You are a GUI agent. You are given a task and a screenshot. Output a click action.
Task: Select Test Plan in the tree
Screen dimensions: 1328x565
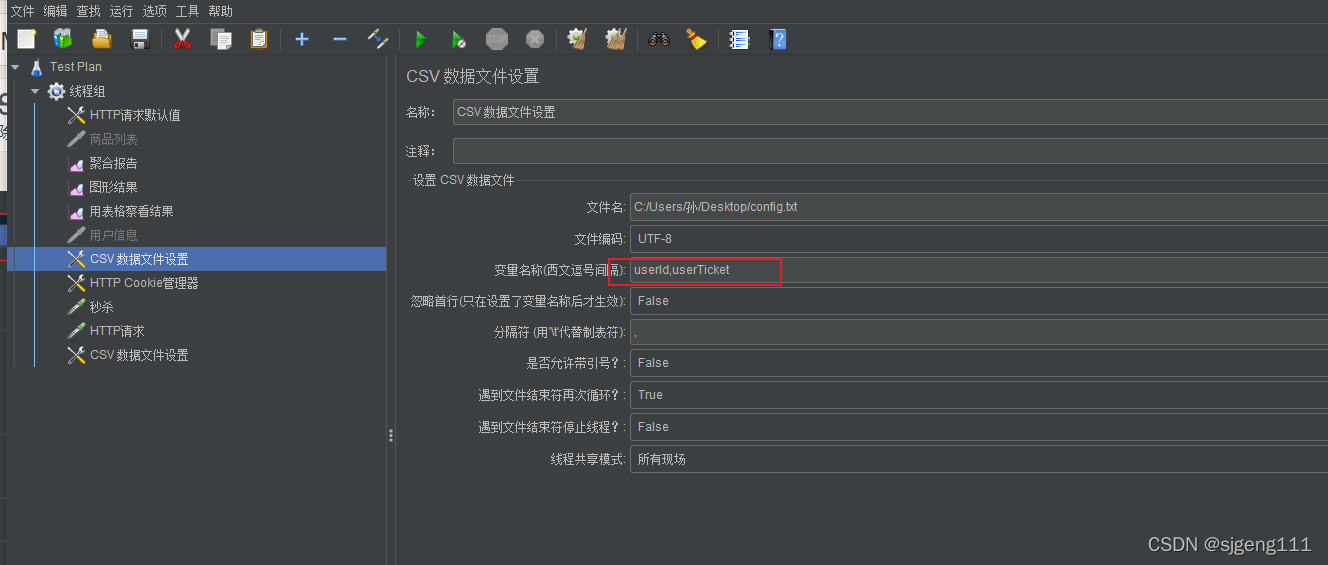point(76,67)
